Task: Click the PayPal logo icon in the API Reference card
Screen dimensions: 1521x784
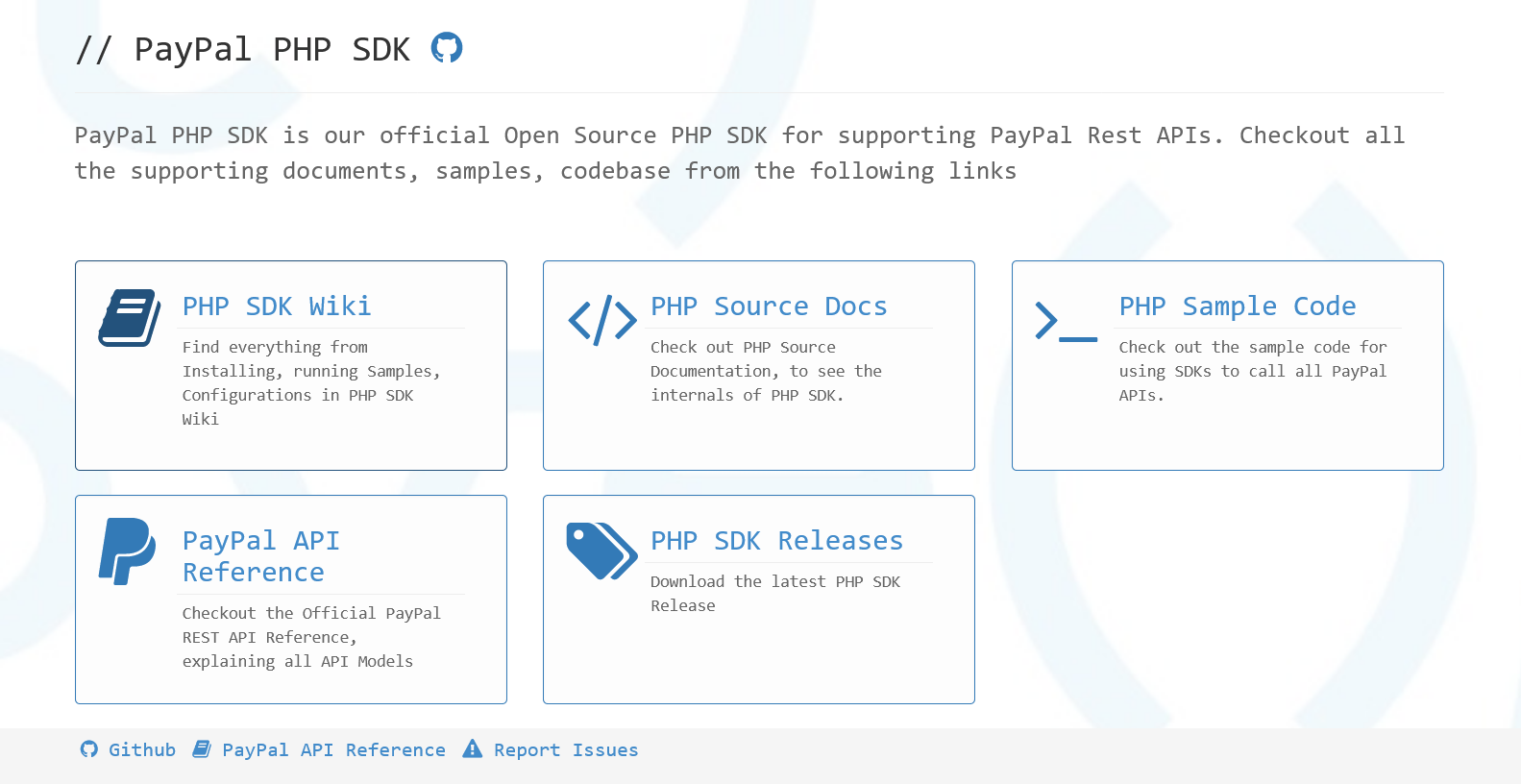Action: click(x=127, y=551)
